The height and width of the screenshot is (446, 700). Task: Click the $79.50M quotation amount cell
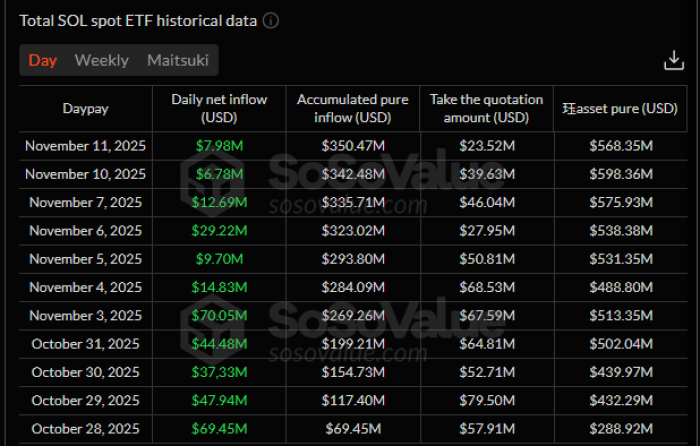[x=487, y=401]
